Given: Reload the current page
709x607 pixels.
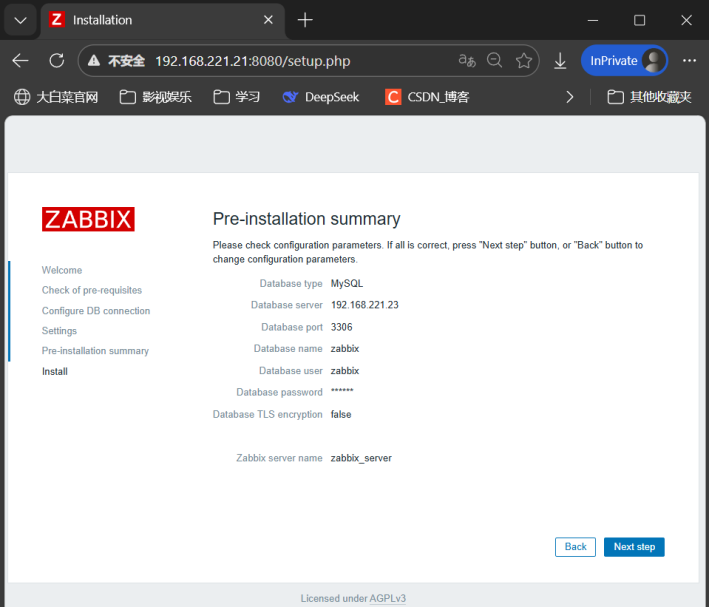Looking at the screenshot, I should tap(57, 61).
